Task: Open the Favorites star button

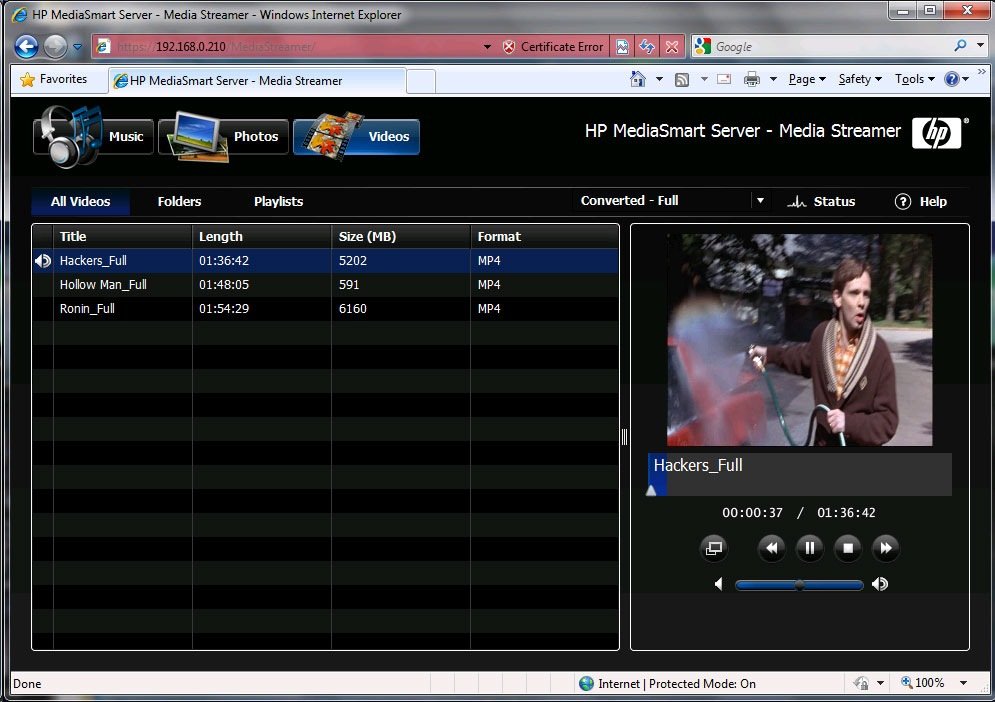Action: pos(54,79)
